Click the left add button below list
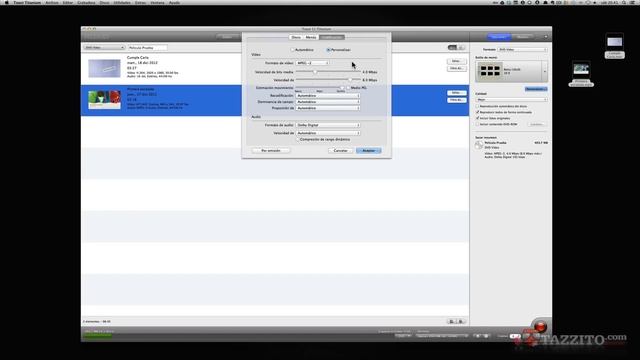The width and height of the screenshot is (640, 360). (451, 322)
